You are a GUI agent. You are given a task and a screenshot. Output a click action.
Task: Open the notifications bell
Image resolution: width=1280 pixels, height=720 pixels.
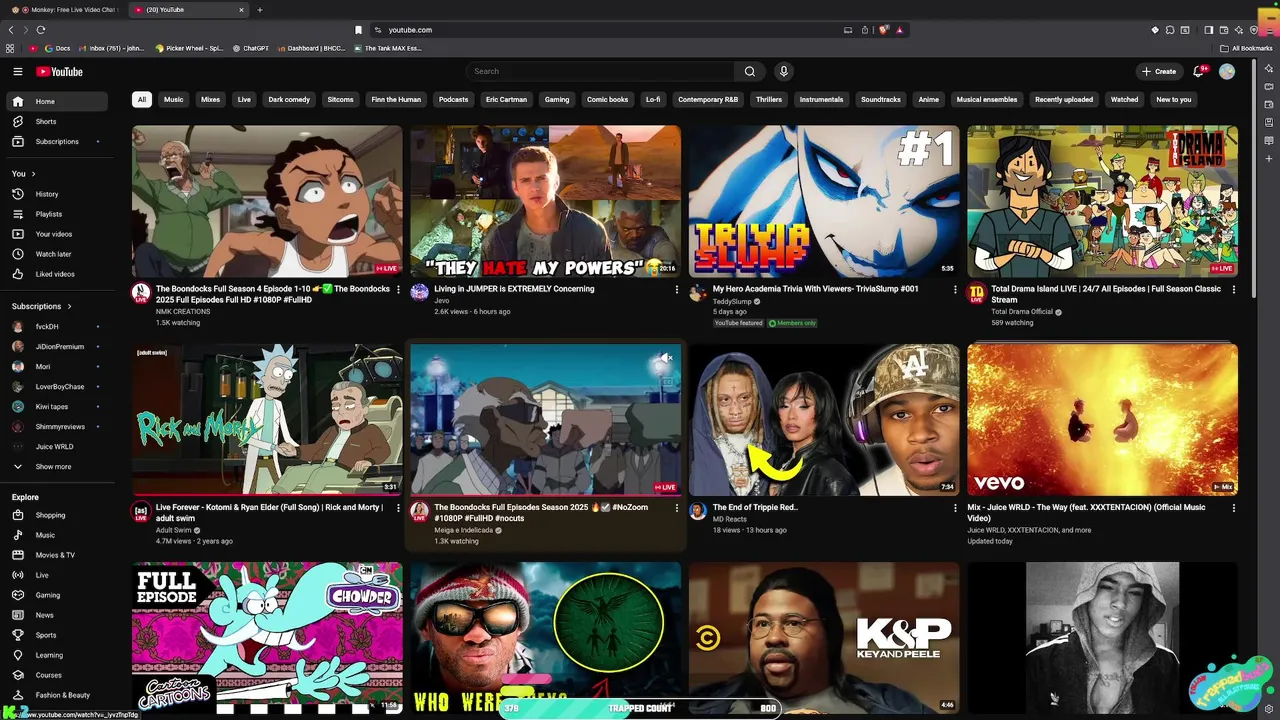coord(1198,71)
